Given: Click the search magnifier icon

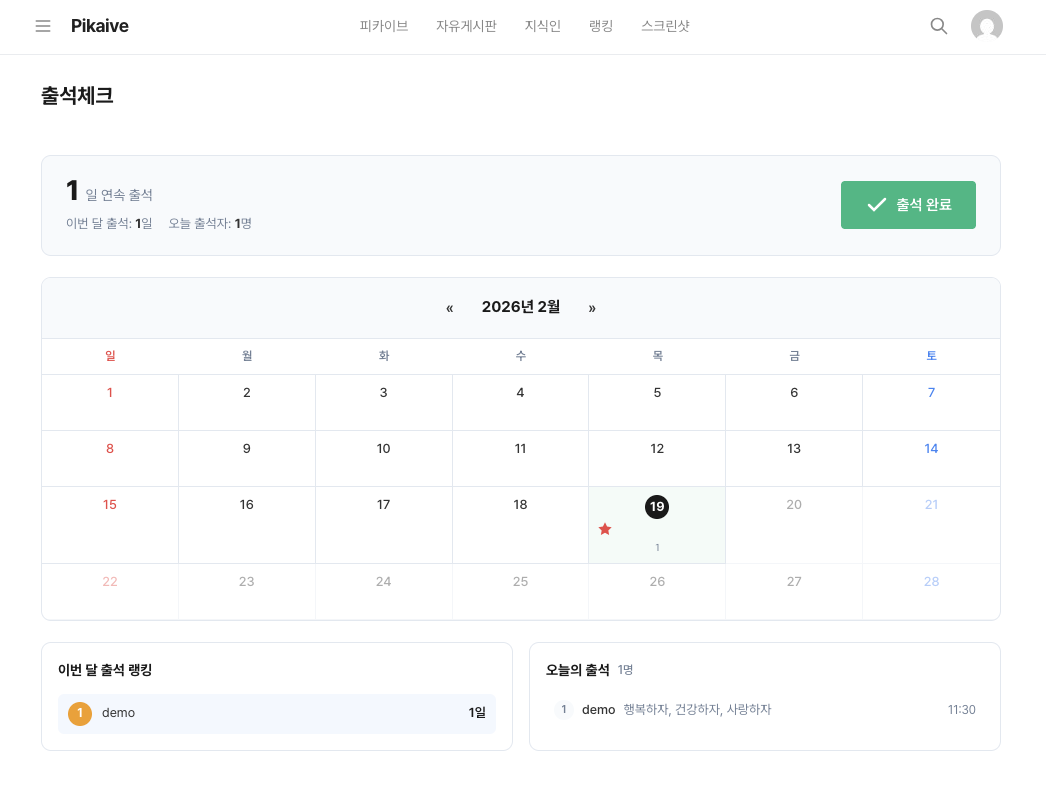Looking at the screenshot, I should tap(938, 26).
